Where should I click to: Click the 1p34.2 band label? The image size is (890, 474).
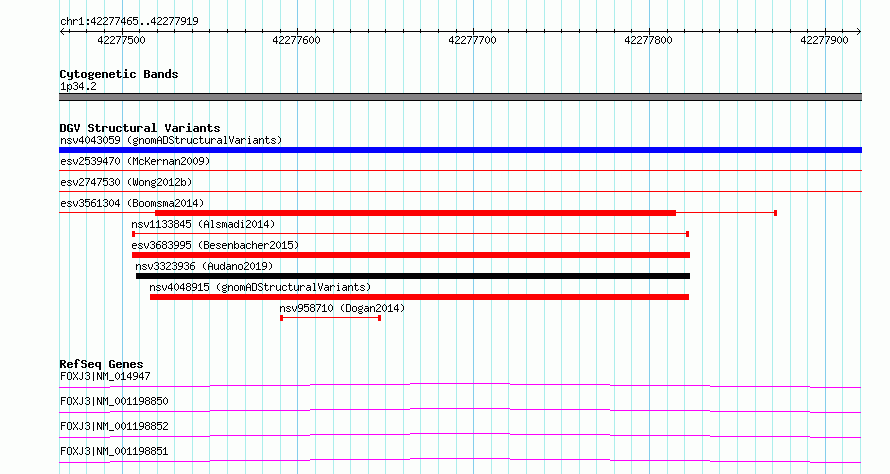click(78, 86)
